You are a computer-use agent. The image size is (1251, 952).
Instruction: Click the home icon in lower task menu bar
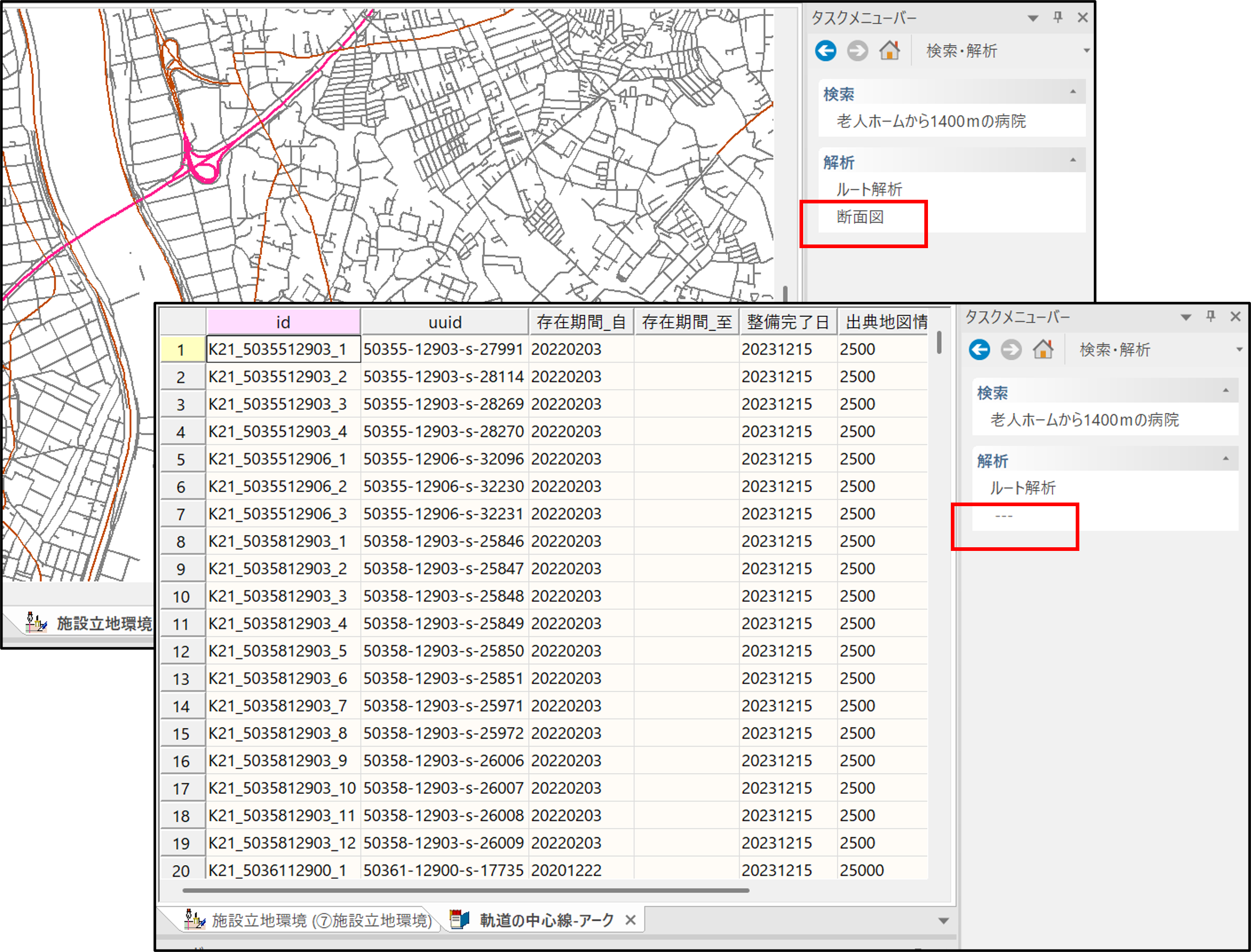(x=1043, y=350)
